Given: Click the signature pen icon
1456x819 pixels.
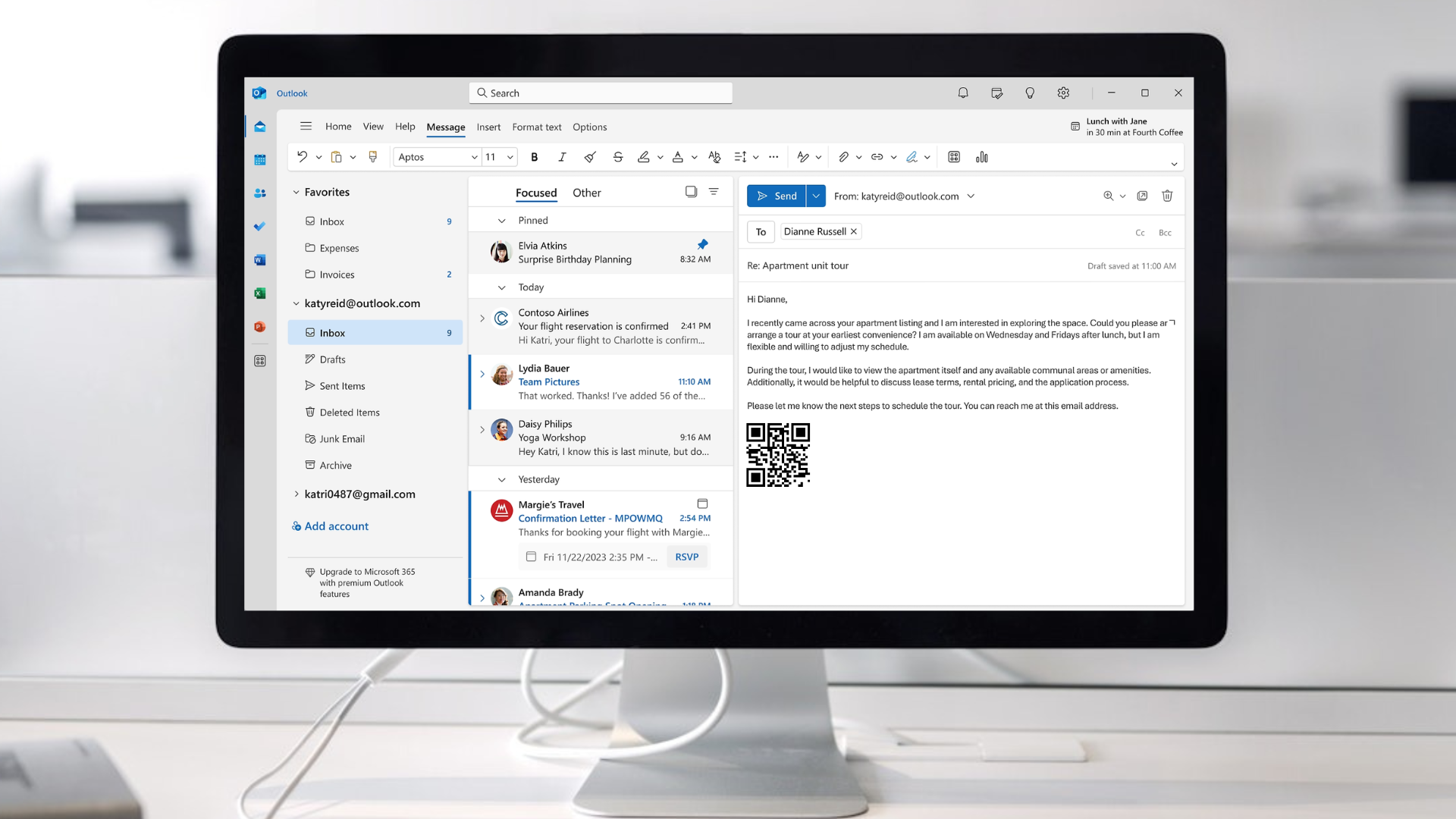Looking at the screenshot, I should [912, 157].
